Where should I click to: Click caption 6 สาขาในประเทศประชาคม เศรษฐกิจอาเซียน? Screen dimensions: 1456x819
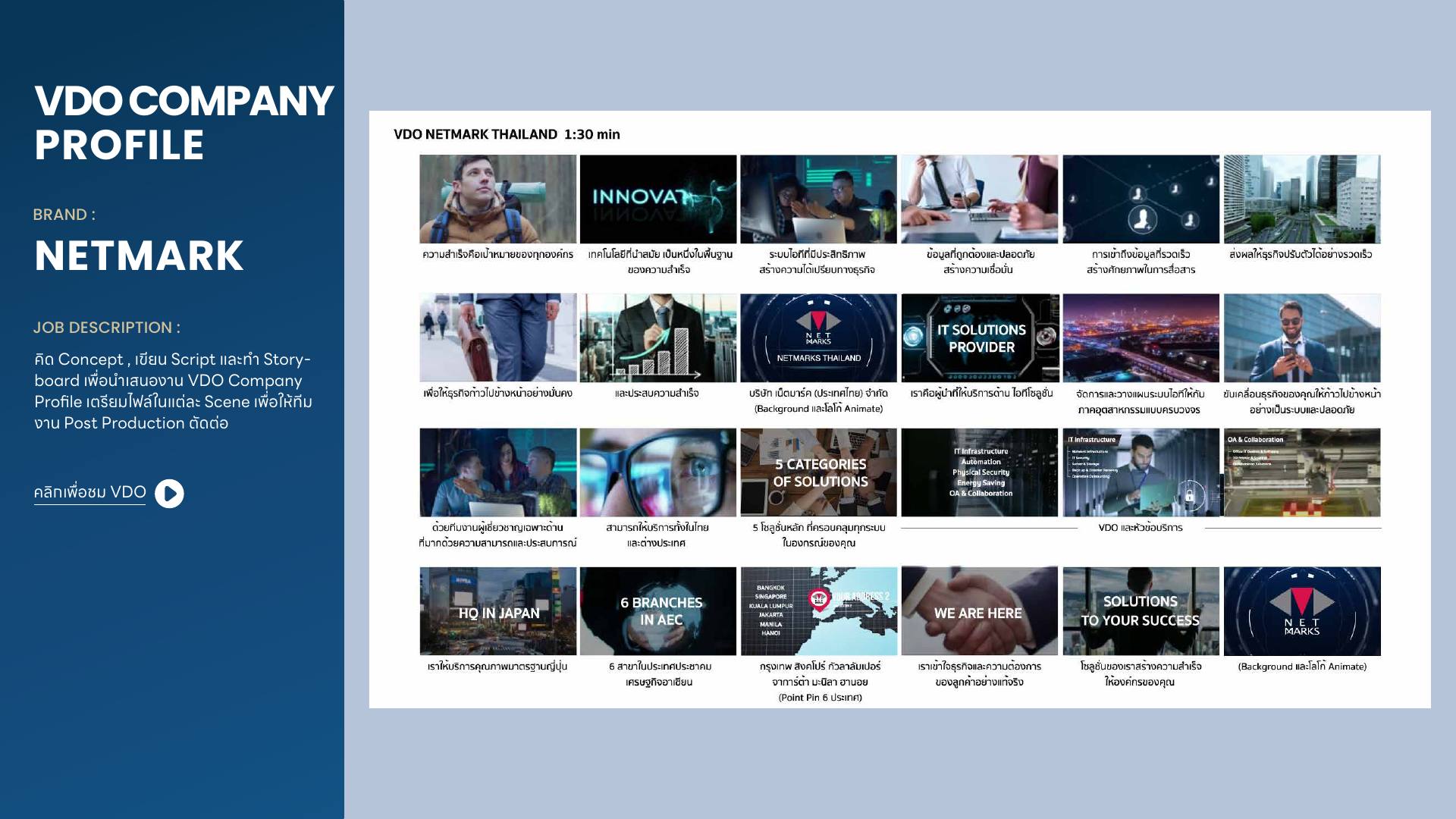[660, 674]
